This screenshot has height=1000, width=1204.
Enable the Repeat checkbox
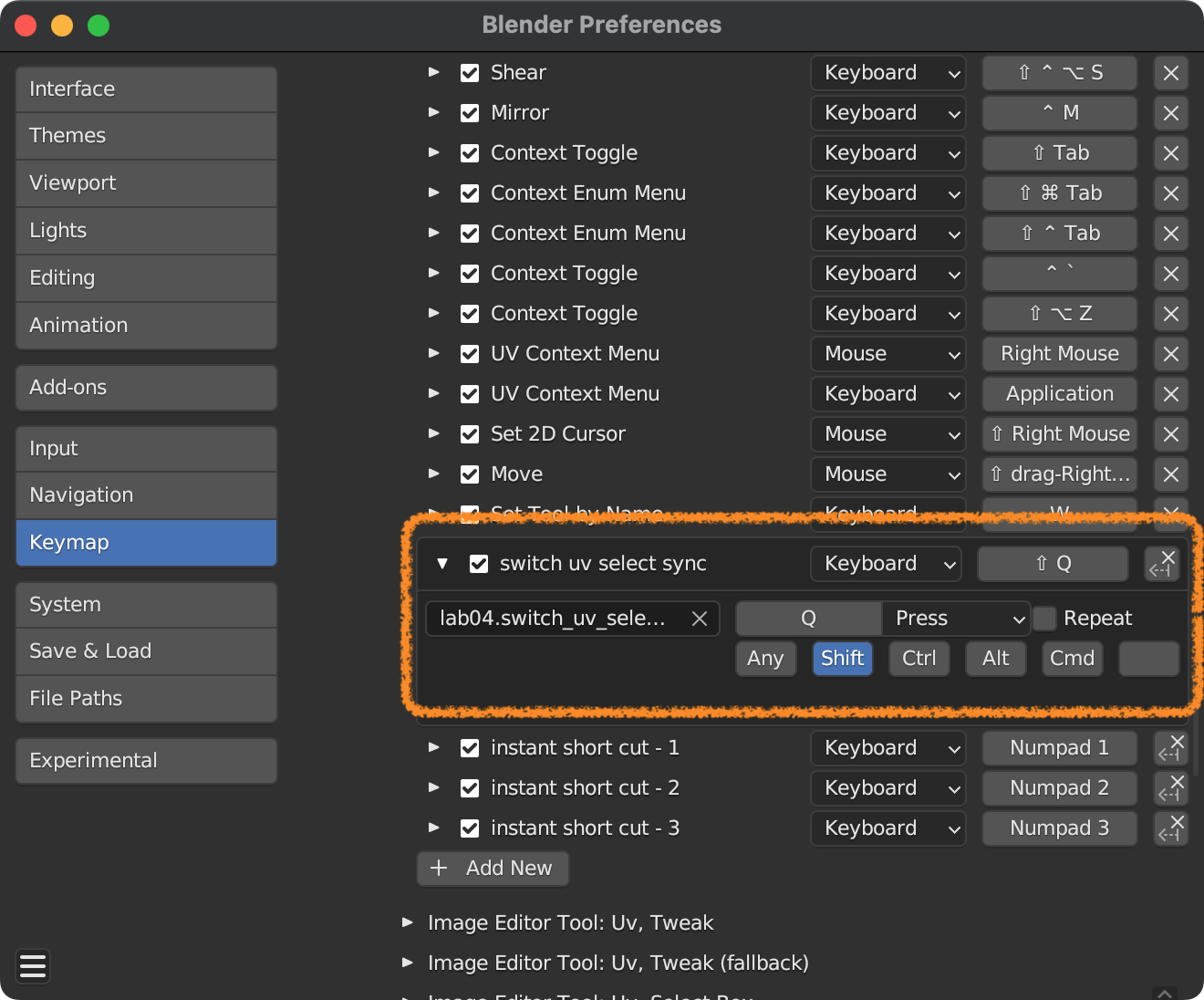(x=1045, y=619)
